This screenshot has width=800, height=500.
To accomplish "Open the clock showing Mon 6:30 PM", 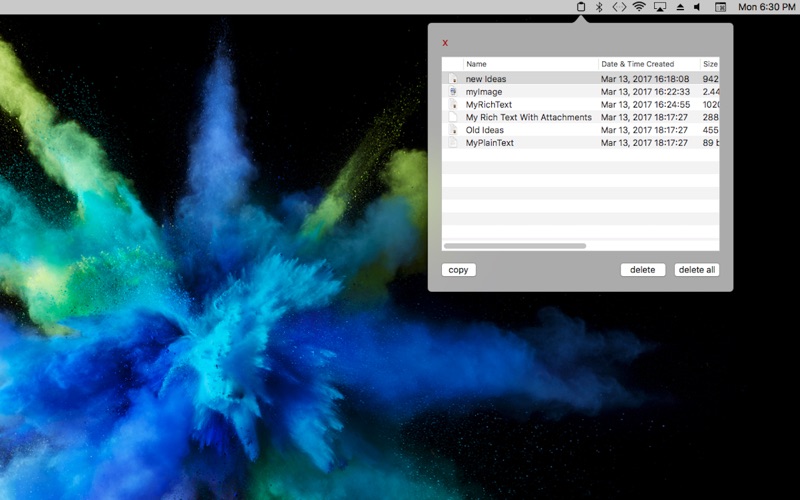I will 766,7.
